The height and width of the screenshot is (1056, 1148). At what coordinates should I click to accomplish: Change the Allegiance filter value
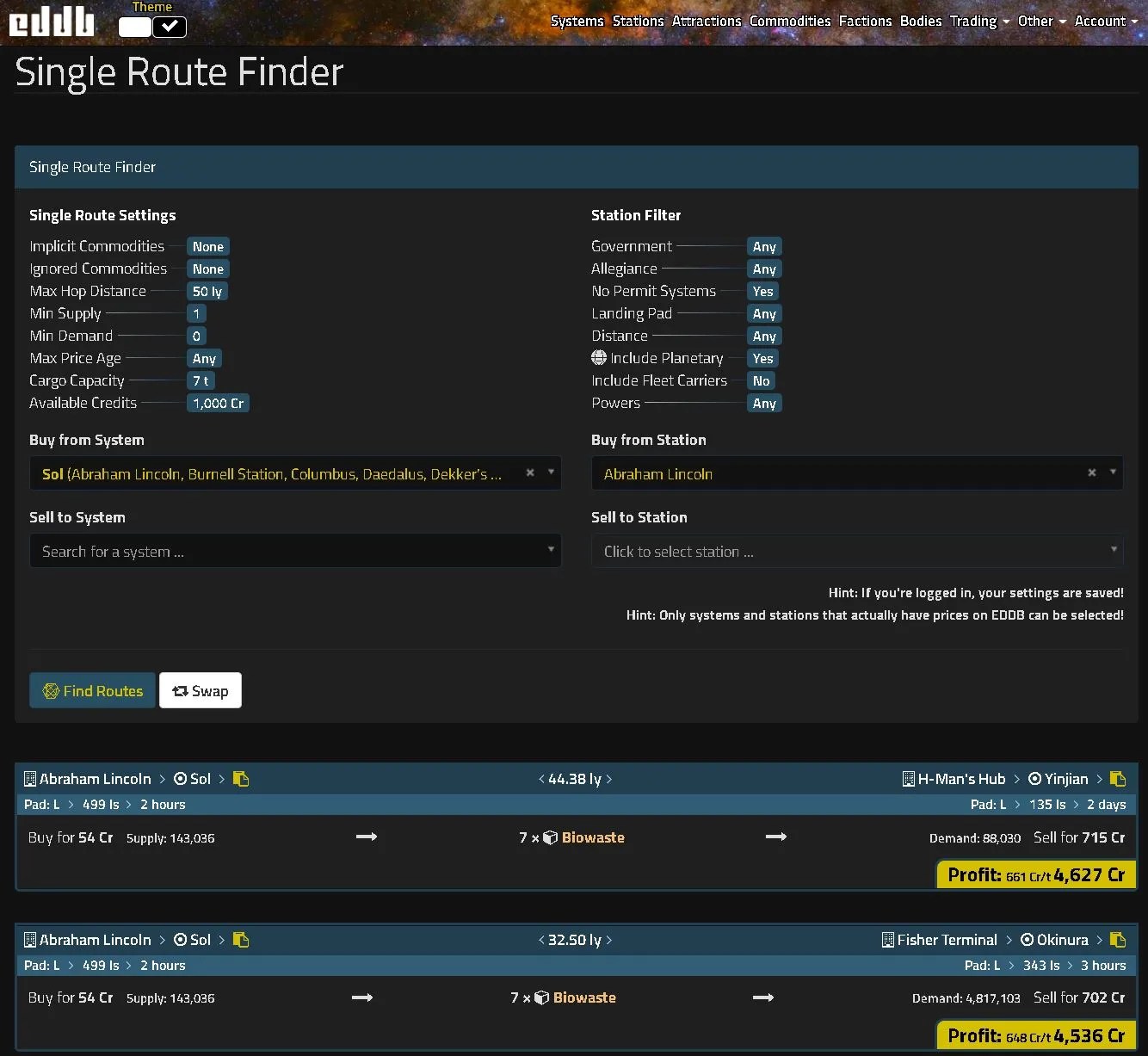764,269
